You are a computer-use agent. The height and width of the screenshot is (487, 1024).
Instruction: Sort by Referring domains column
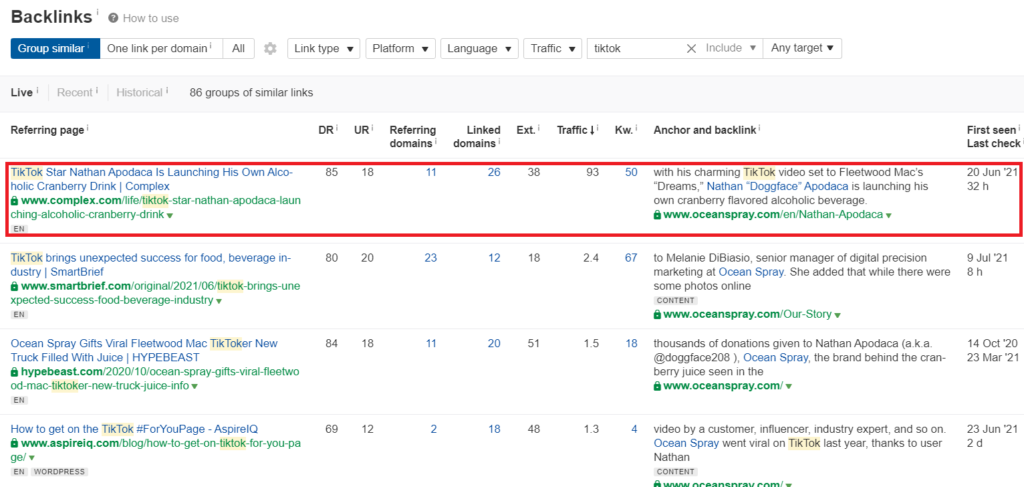click(x=413, y=136)
